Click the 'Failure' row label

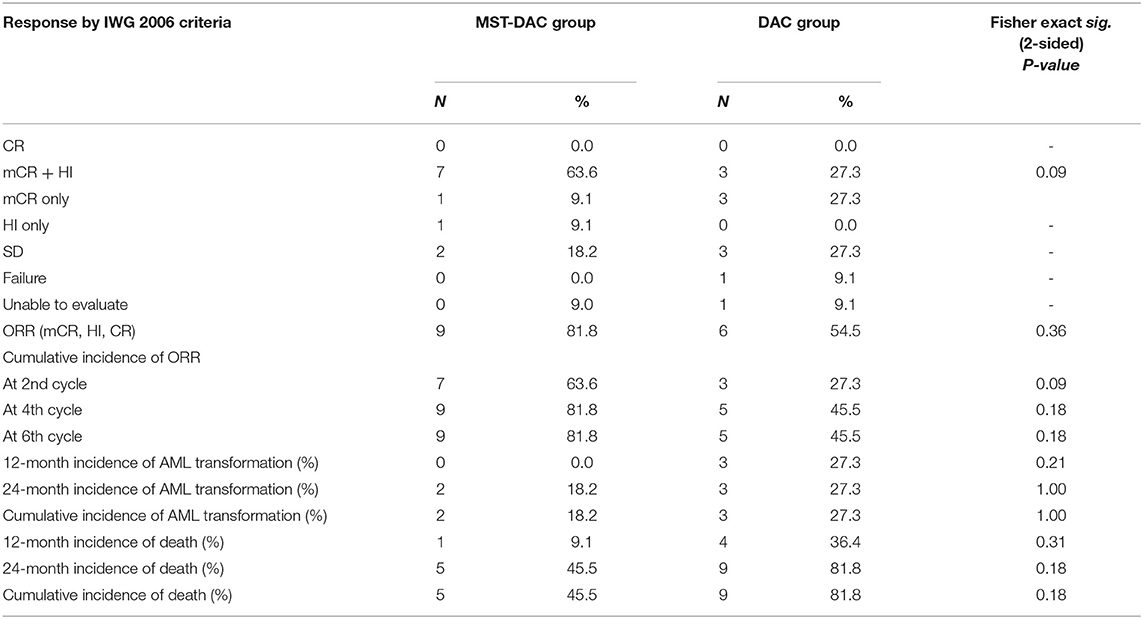32,278
